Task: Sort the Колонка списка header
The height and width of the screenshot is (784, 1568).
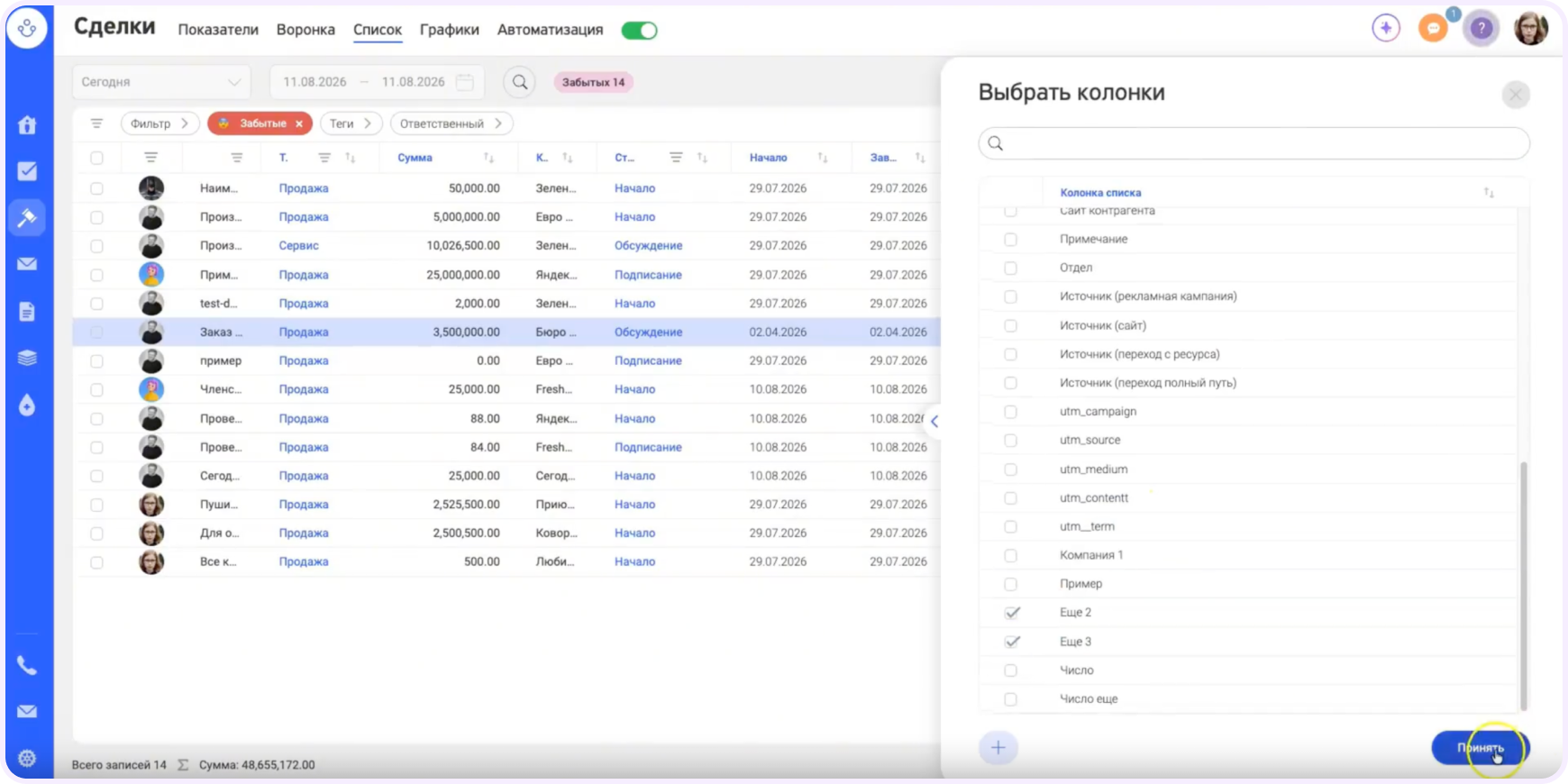Action: (1489, 193)
